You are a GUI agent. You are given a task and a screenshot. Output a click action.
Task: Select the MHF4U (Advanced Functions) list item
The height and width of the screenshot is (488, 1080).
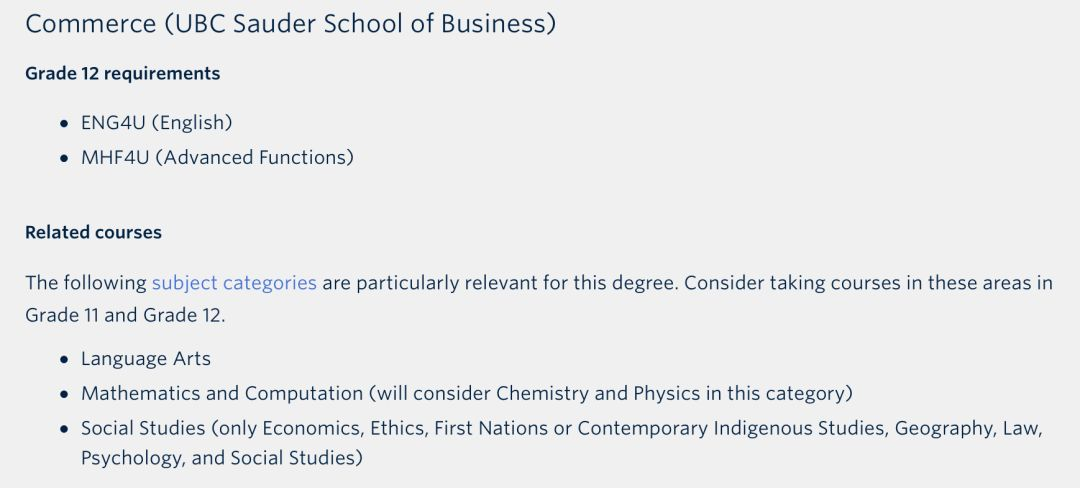(217, 157)
